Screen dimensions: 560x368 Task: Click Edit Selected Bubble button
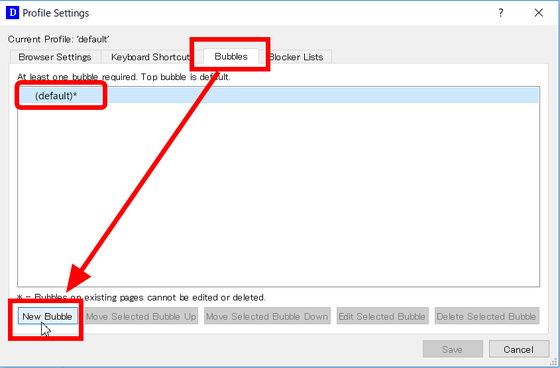[x=382, y=316]
